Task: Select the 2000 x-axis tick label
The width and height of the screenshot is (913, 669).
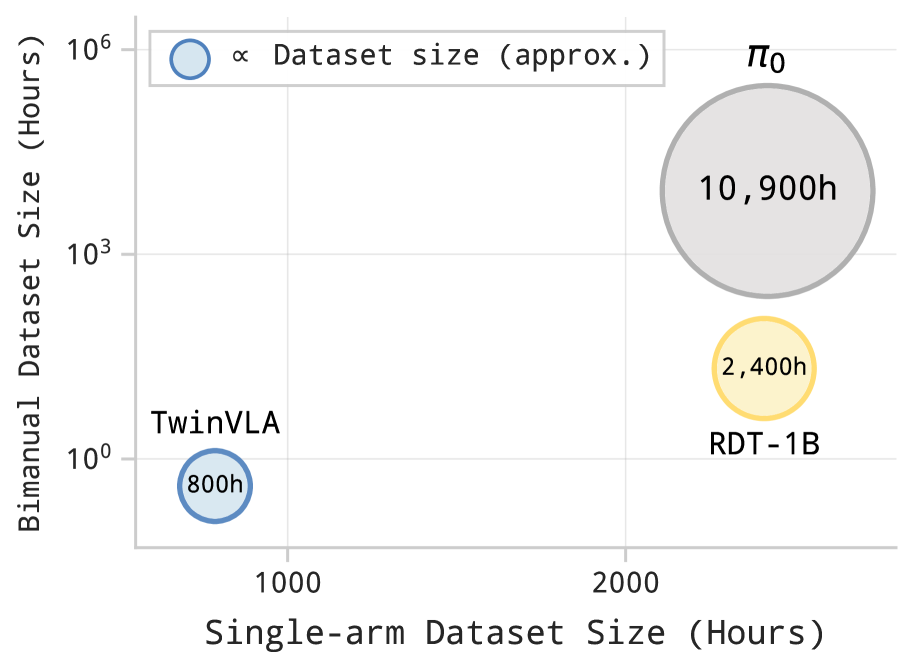Action: 625,583
